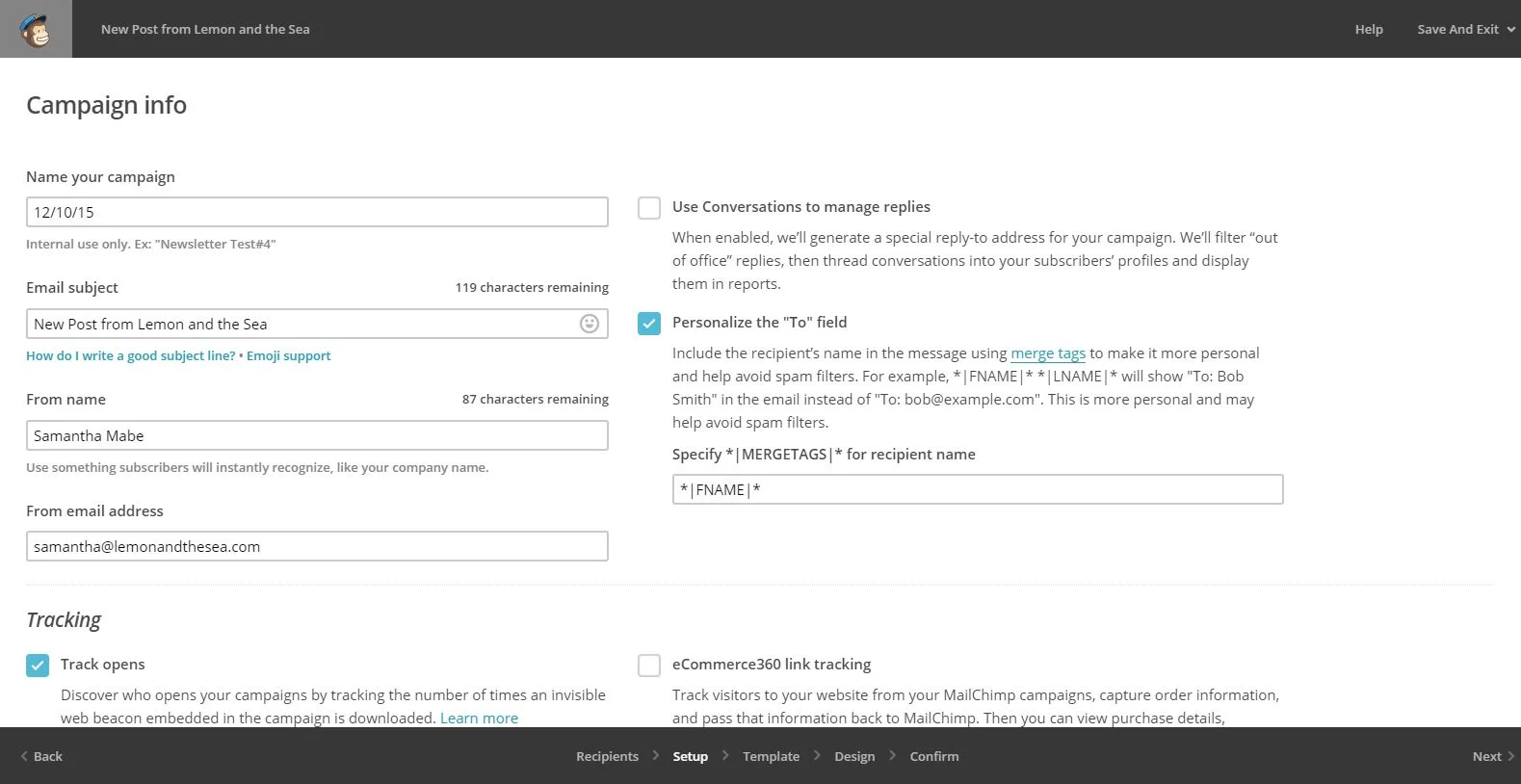Viewport: 1521px width, 784px height.
Task: Click the merge tags recipient name field
Action: tap(978, 489)
